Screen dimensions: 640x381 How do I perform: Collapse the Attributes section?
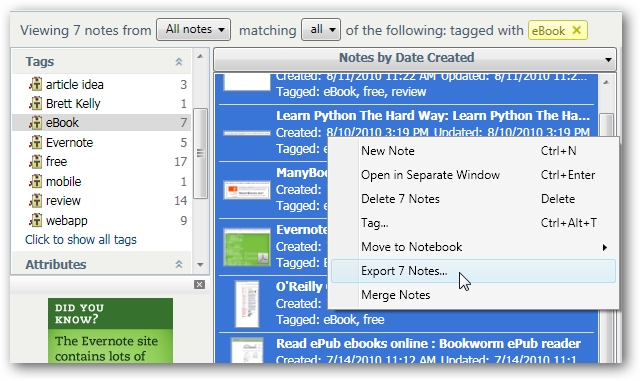[179, 264]
